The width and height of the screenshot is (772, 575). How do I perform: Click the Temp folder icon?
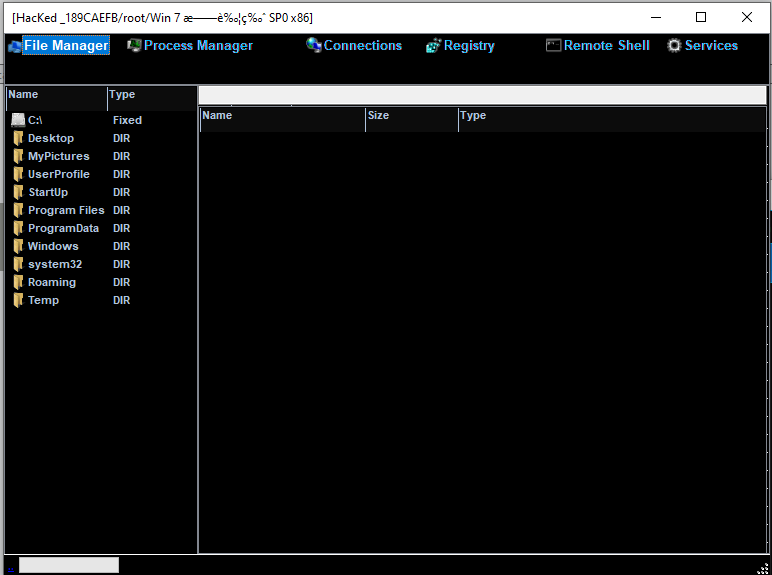(18, 300)
